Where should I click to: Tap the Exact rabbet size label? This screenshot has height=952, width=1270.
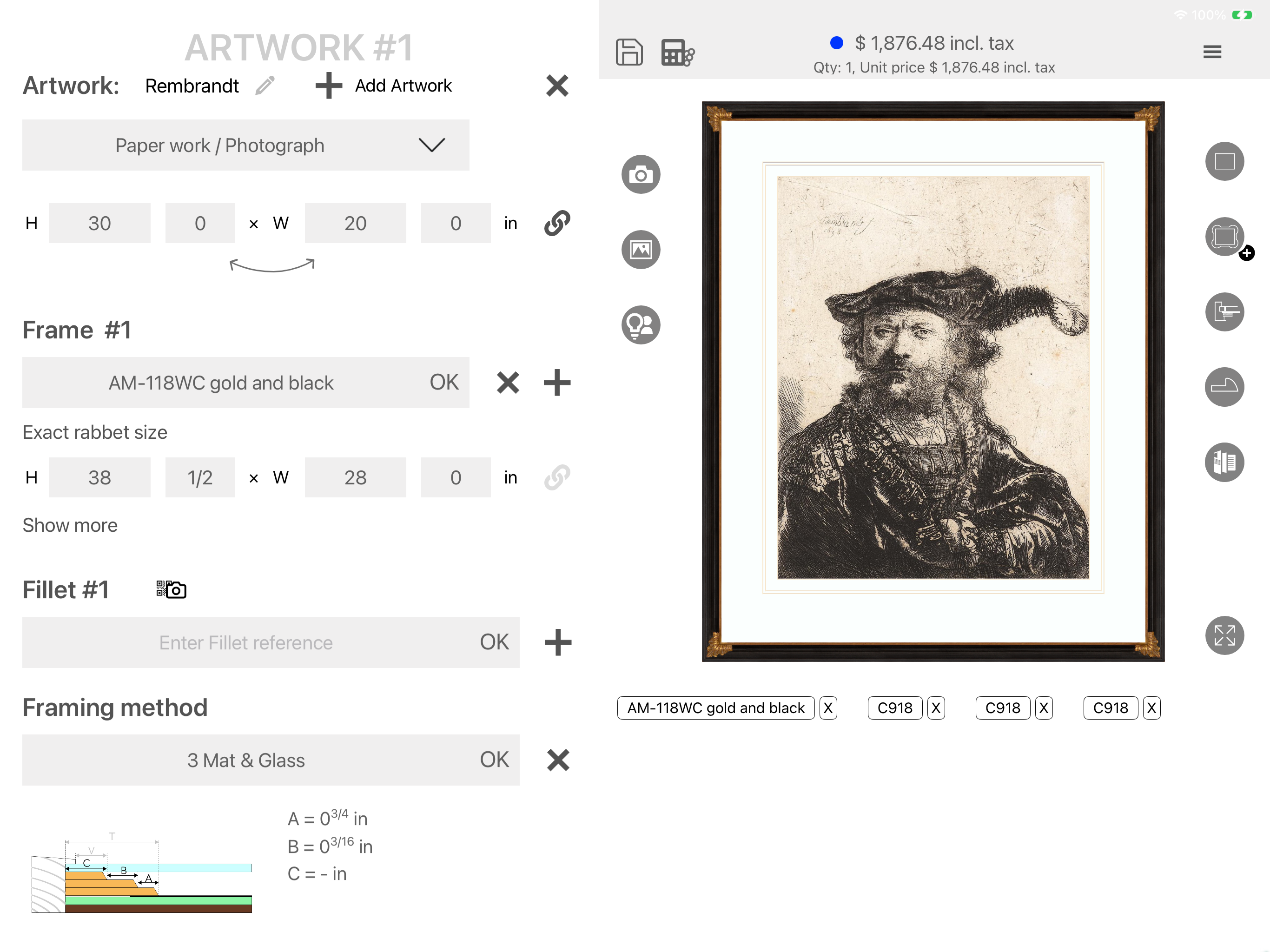(95, 432)
